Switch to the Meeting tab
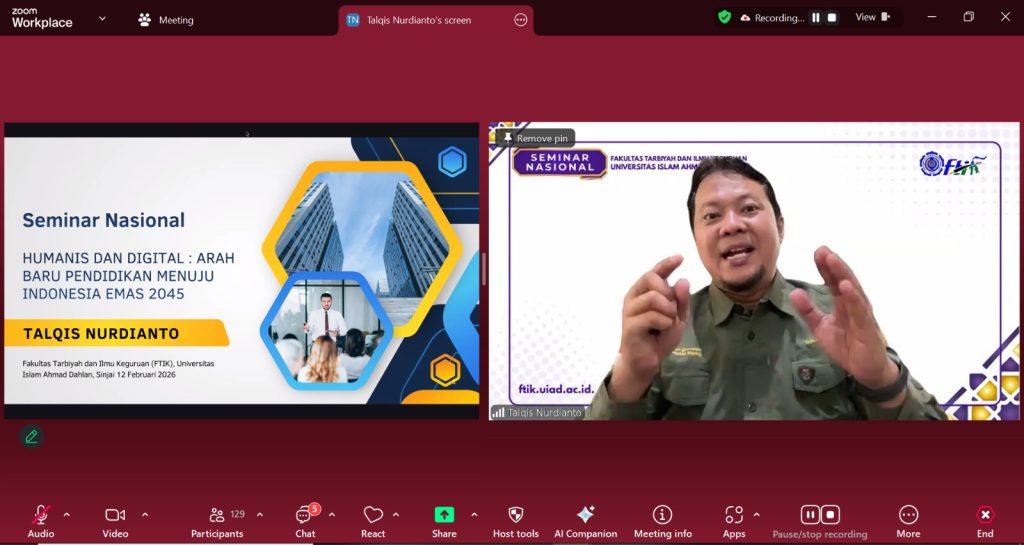 pos(166,20)
